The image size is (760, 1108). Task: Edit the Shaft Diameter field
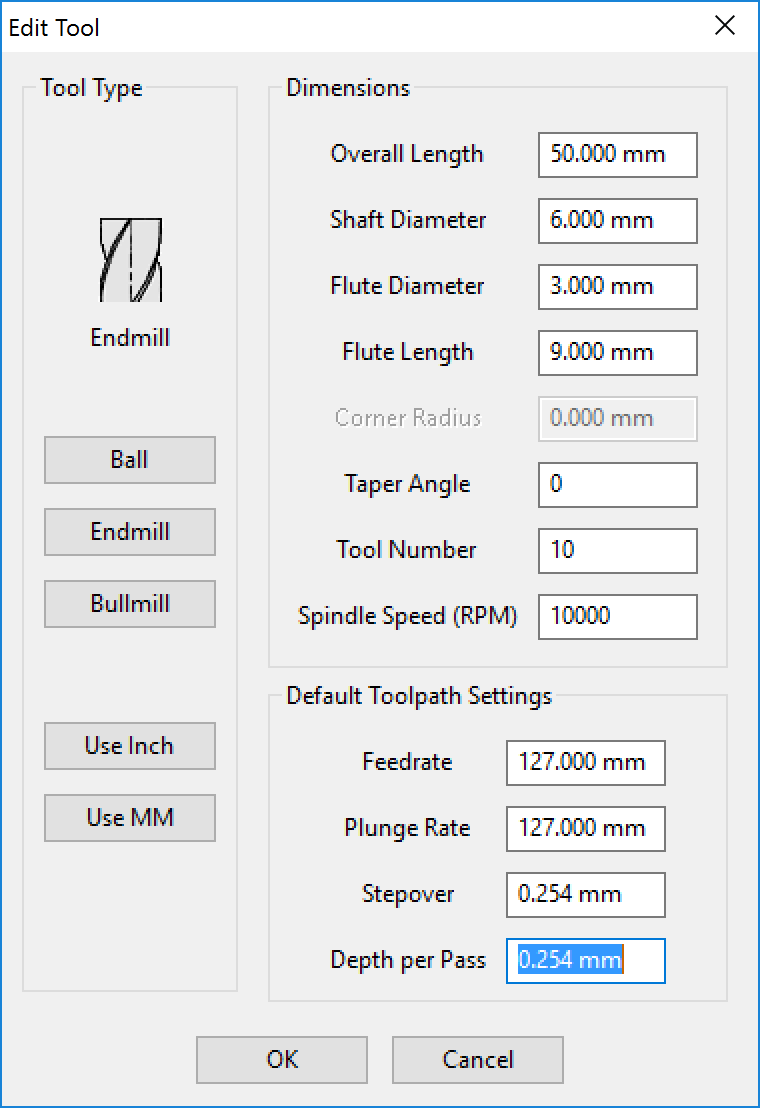[618, 220]
